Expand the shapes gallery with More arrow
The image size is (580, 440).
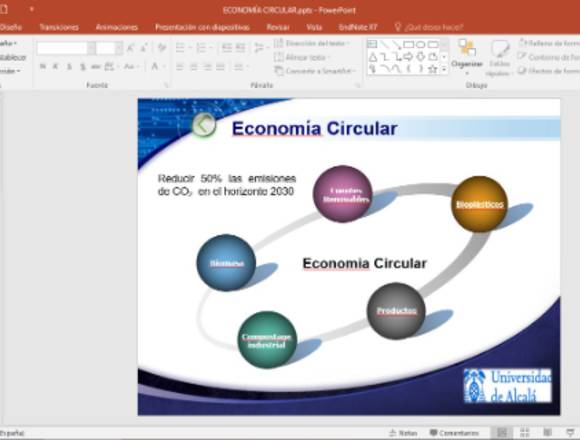coord(444,69)
